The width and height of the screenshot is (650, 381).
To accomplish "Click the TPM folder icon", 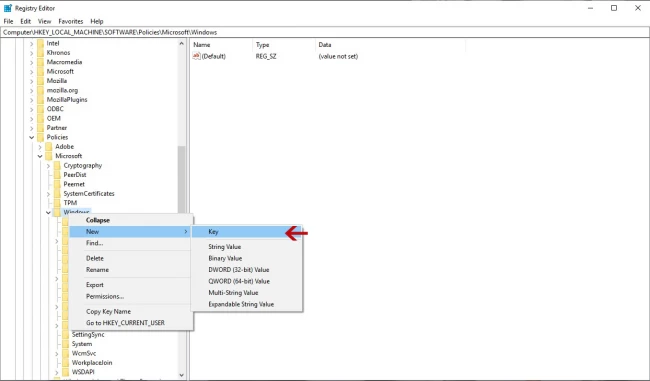I will click(x=57, y=203).
